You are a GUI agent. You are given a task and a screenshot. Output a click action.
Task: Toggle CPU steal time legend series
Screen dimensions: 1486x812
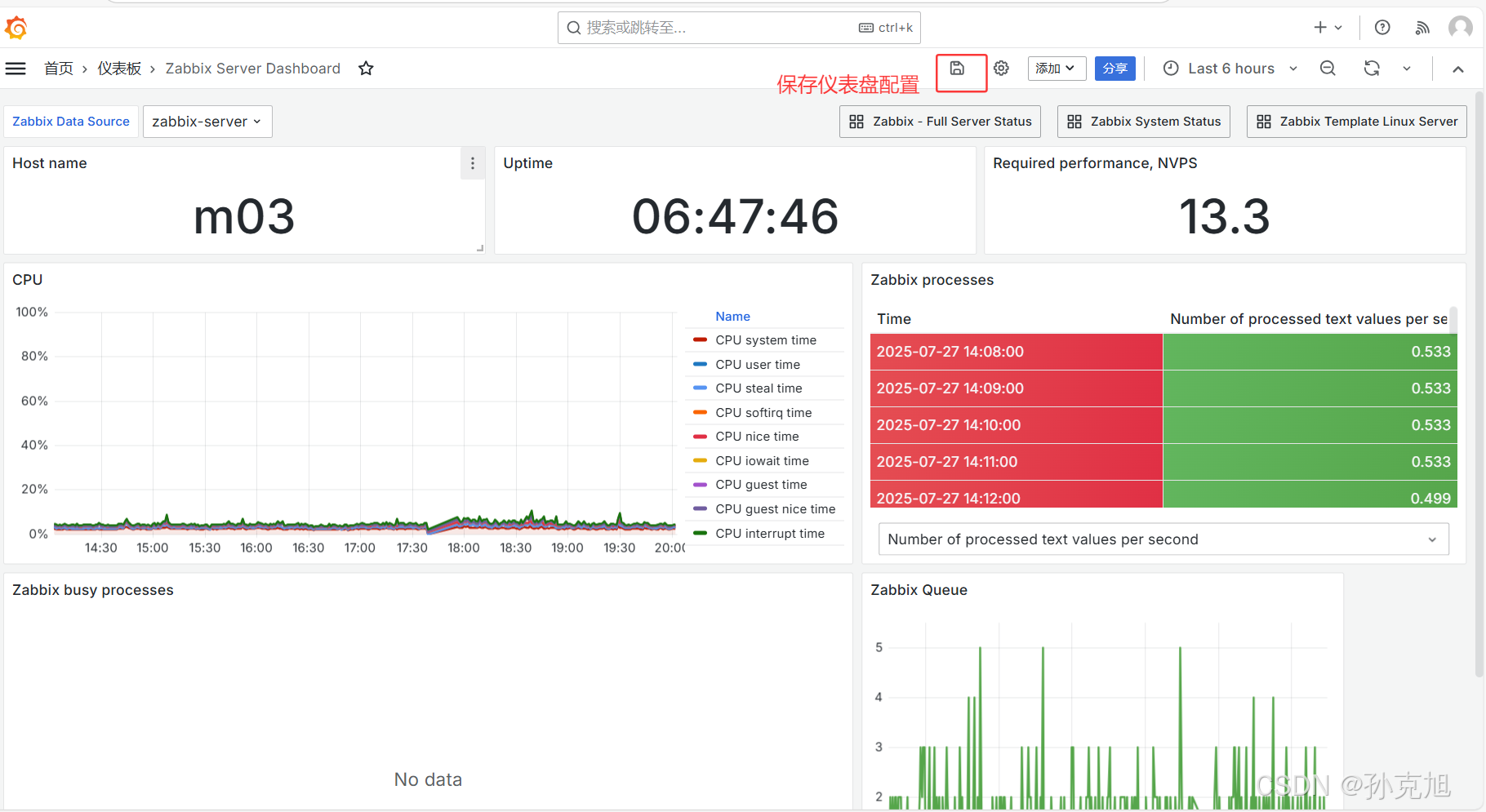pos(759,388)
